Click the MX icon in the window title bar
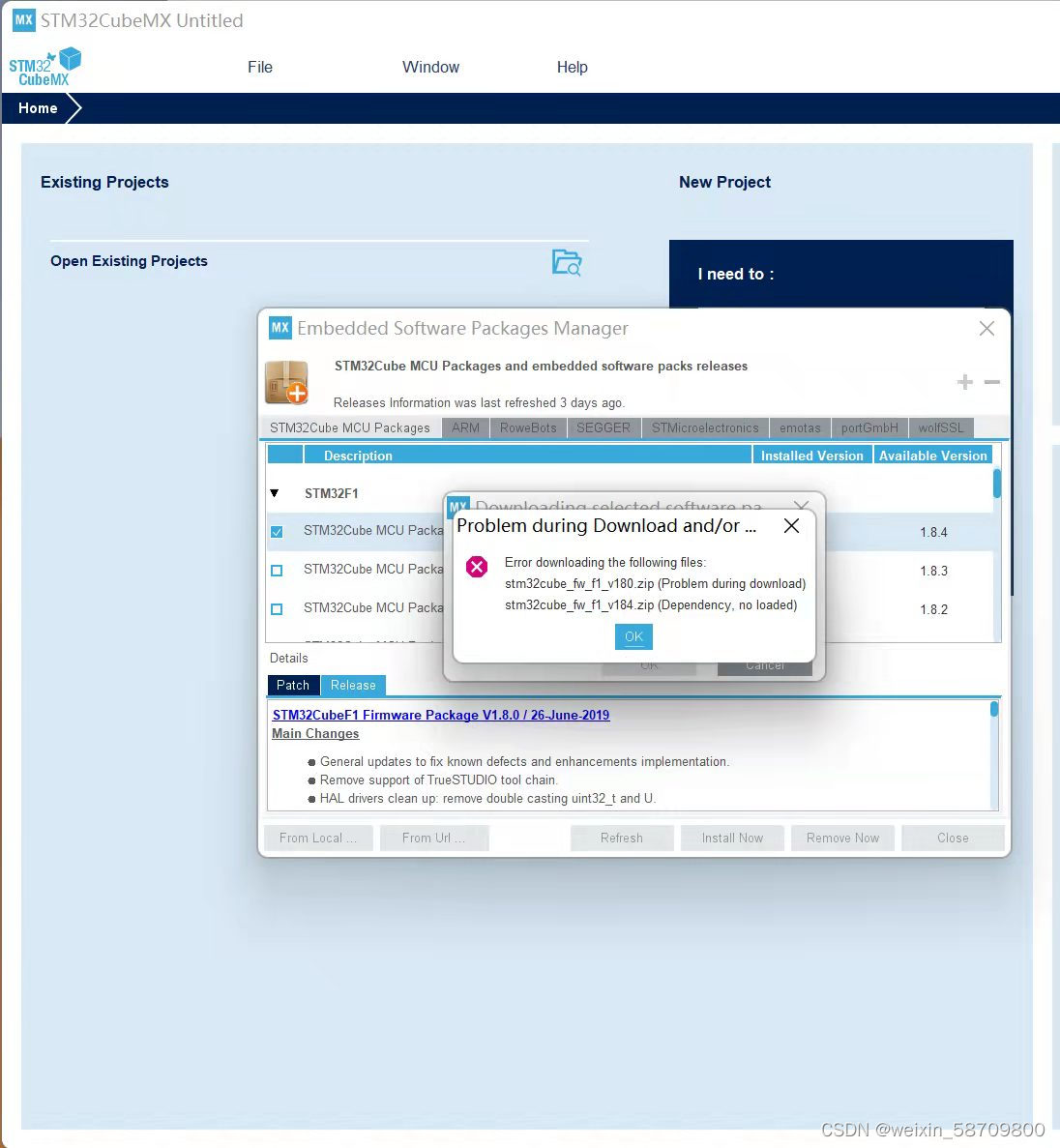 coord(23,19)
